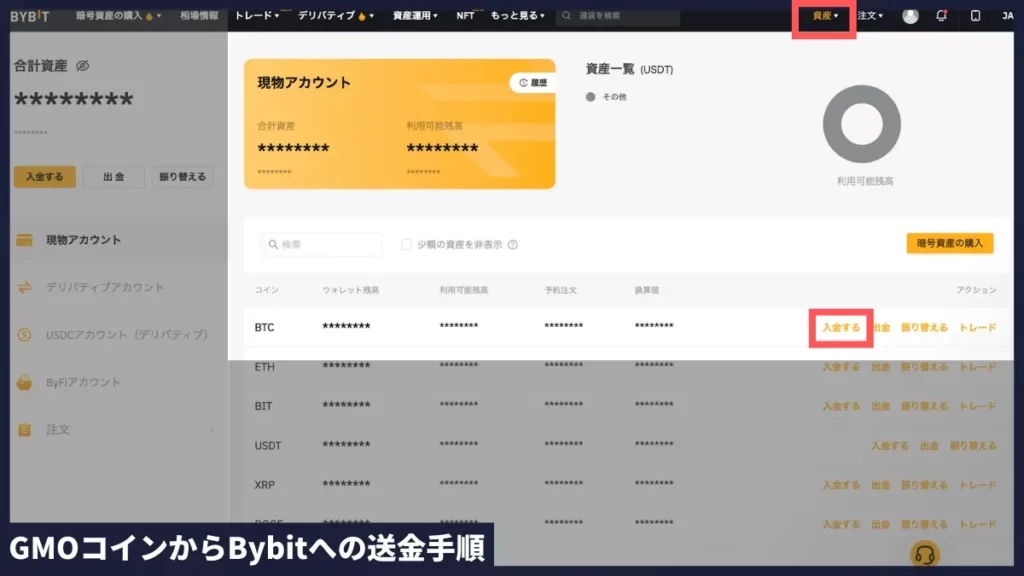Screen dimensions: 1024x576
Task: Open the NFT menu item
Action: 466,16
